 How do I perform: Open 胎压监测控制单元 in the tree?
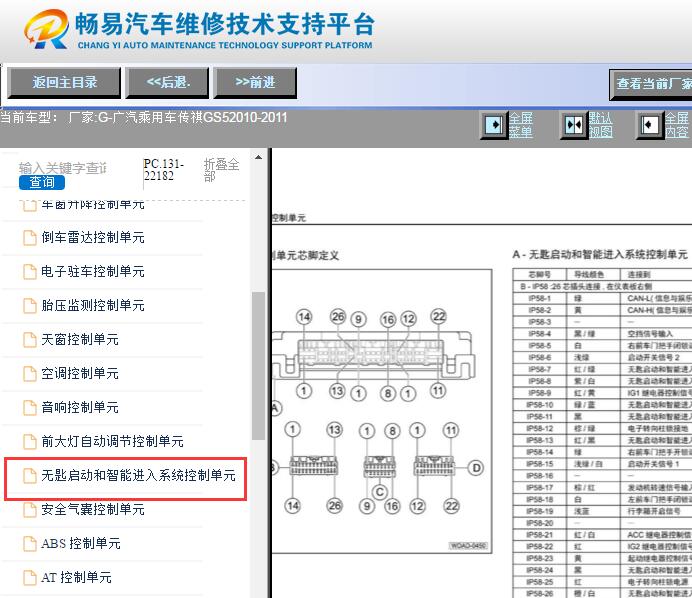click(x=93, y=305)
